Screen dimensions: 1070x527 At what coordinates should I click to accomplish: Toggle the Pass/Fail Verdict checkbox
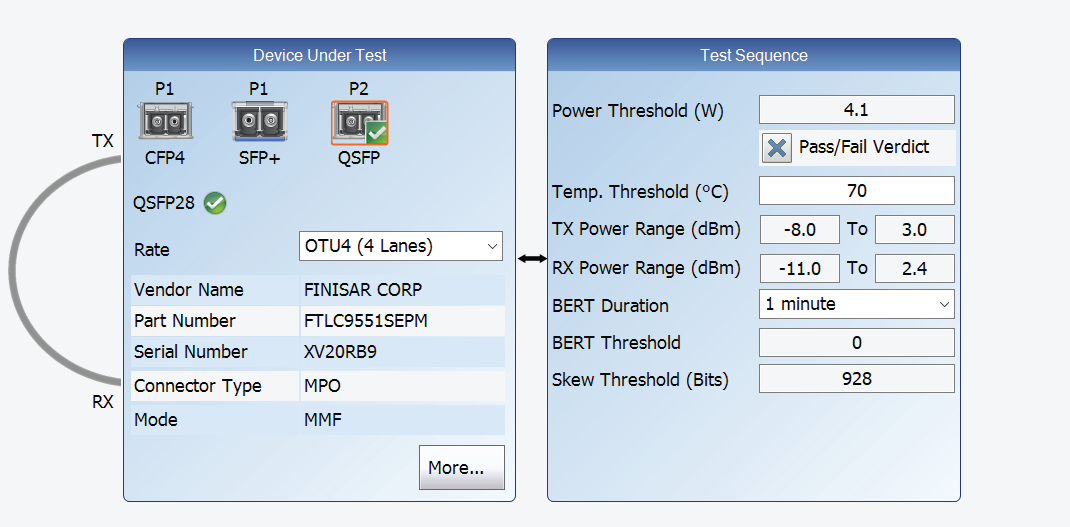click(777, 148)
